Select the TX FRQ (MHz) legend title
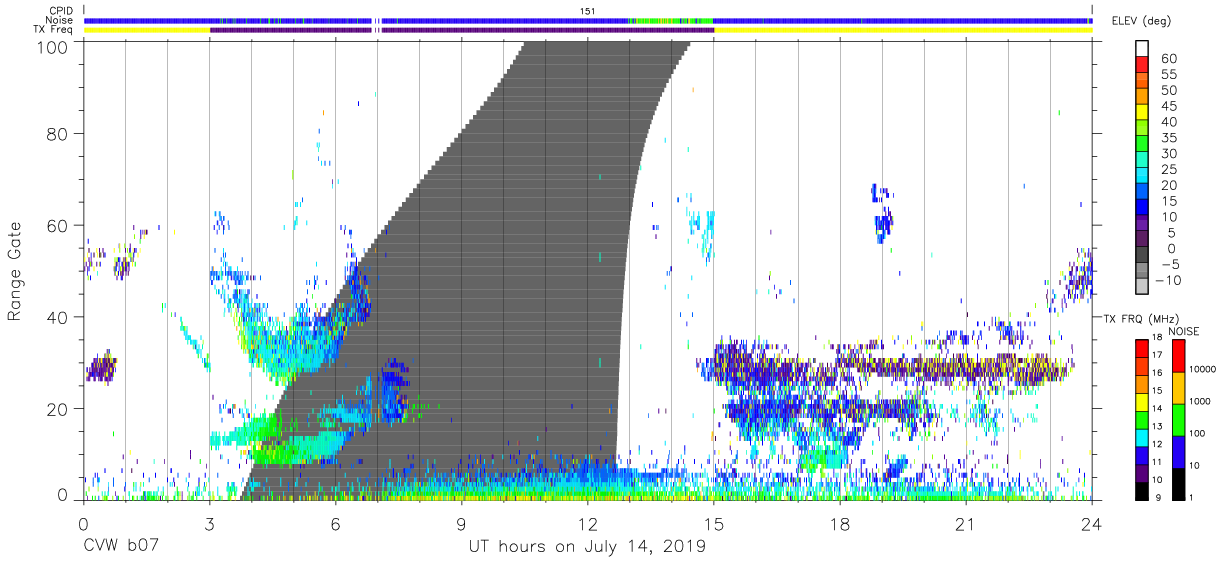Image resolution: width=1228 pixels, height=567 pixels. point(1141,318)
